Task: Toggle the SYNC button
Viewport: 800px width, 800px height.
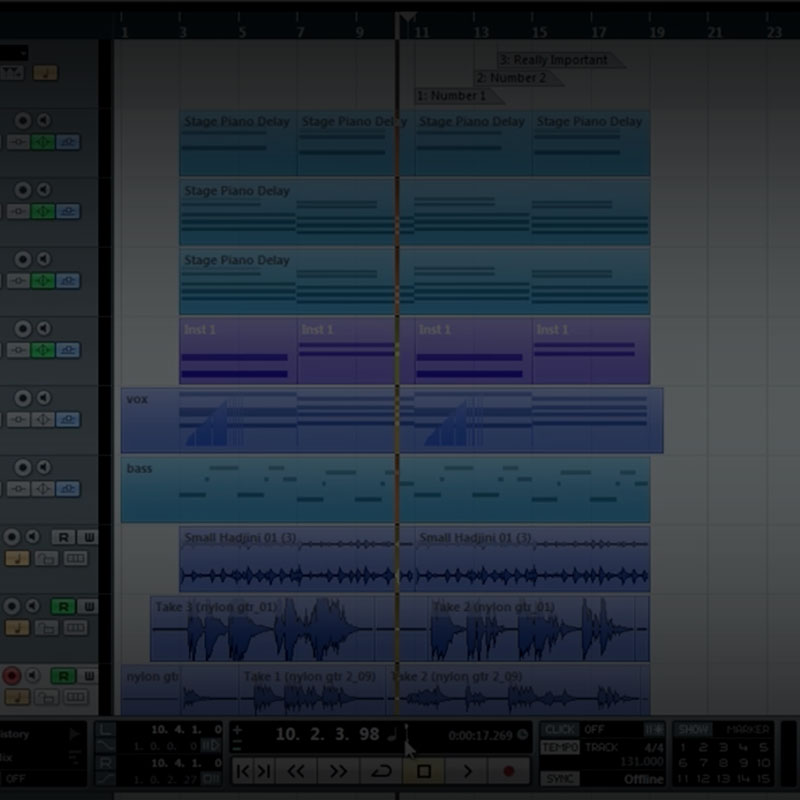Action: tap(560, 779)
